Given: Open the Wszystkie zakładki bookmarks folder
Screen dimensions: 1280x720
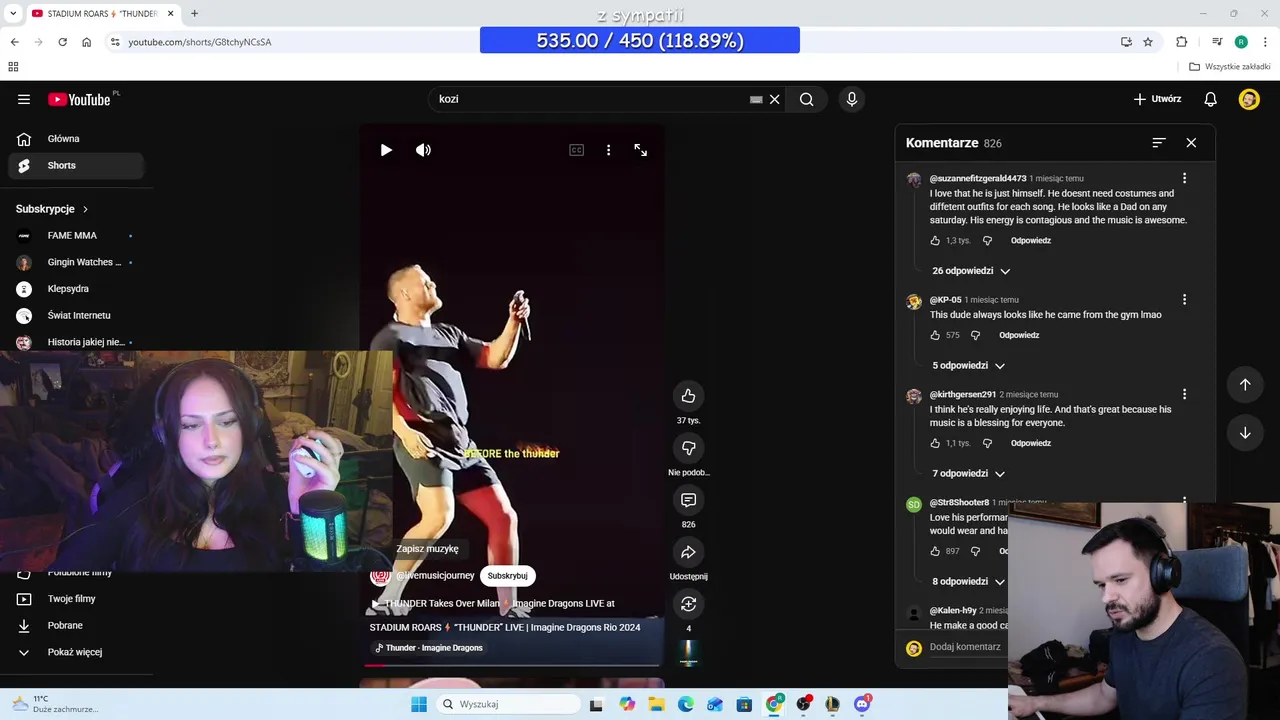Looking at the screenshot, I should click(1230, 67).
